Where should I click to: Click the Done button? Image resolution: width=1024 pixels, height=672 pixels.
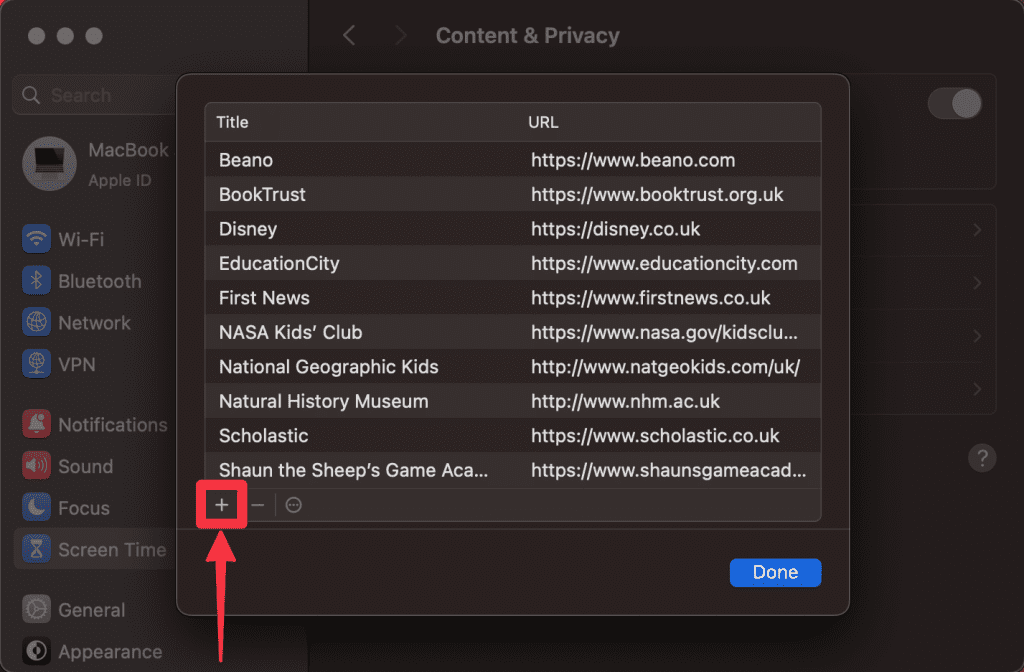click(x=775, y=573)
